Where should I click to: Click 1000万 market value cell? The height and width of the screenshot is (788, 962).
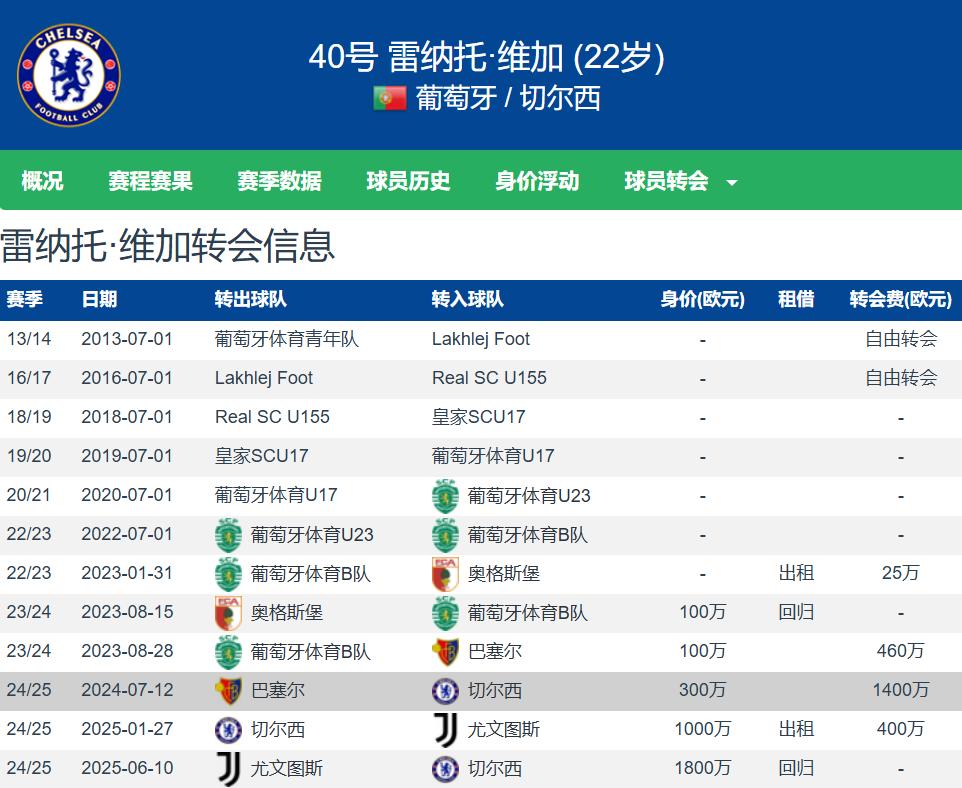[702, 729]
